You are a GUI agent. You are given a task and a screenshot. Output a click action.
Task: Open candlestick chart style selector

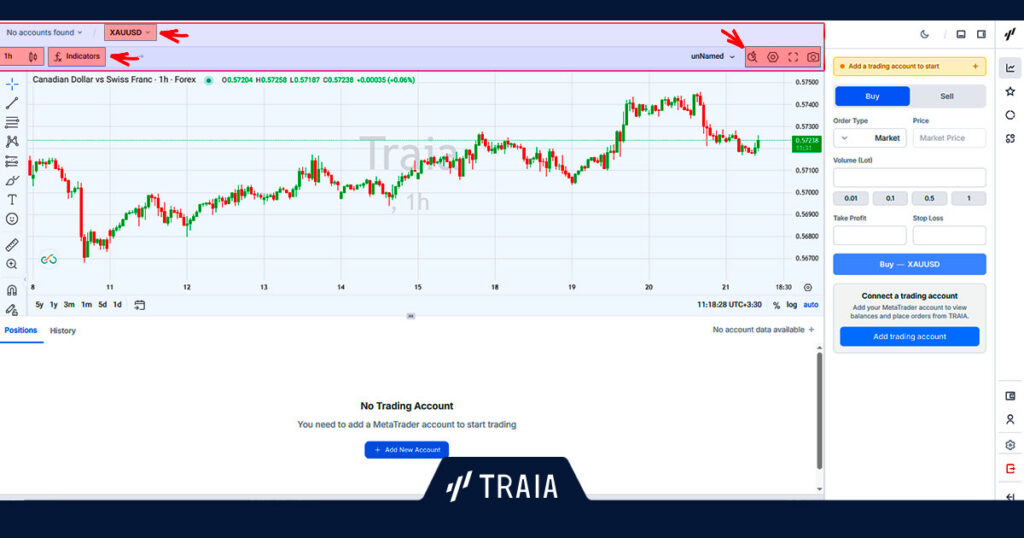(33, 57)
